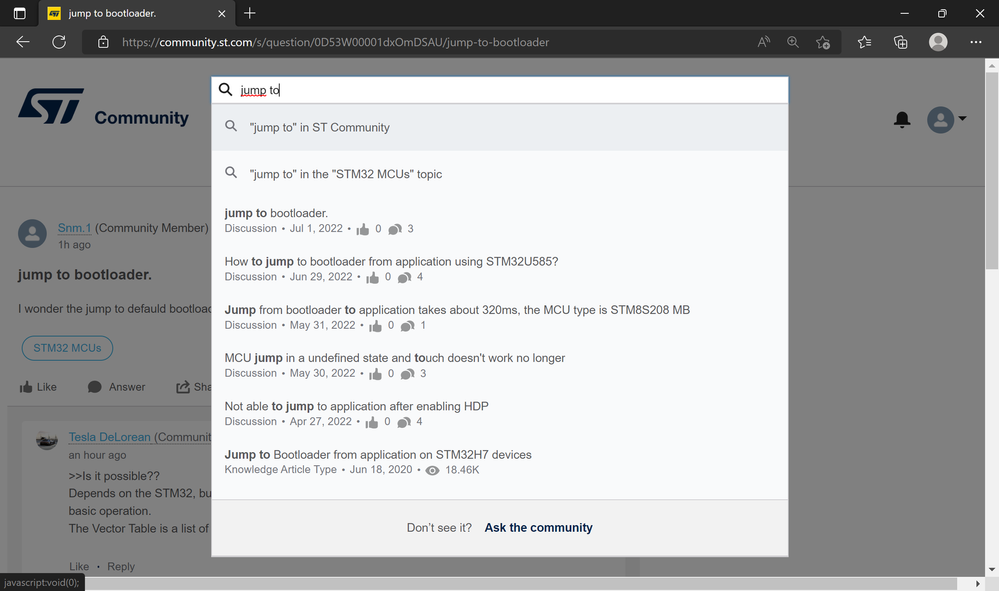Click the vertical scrollbar thumb
This screenshot has height=591, width=999.
click(992, 171)
